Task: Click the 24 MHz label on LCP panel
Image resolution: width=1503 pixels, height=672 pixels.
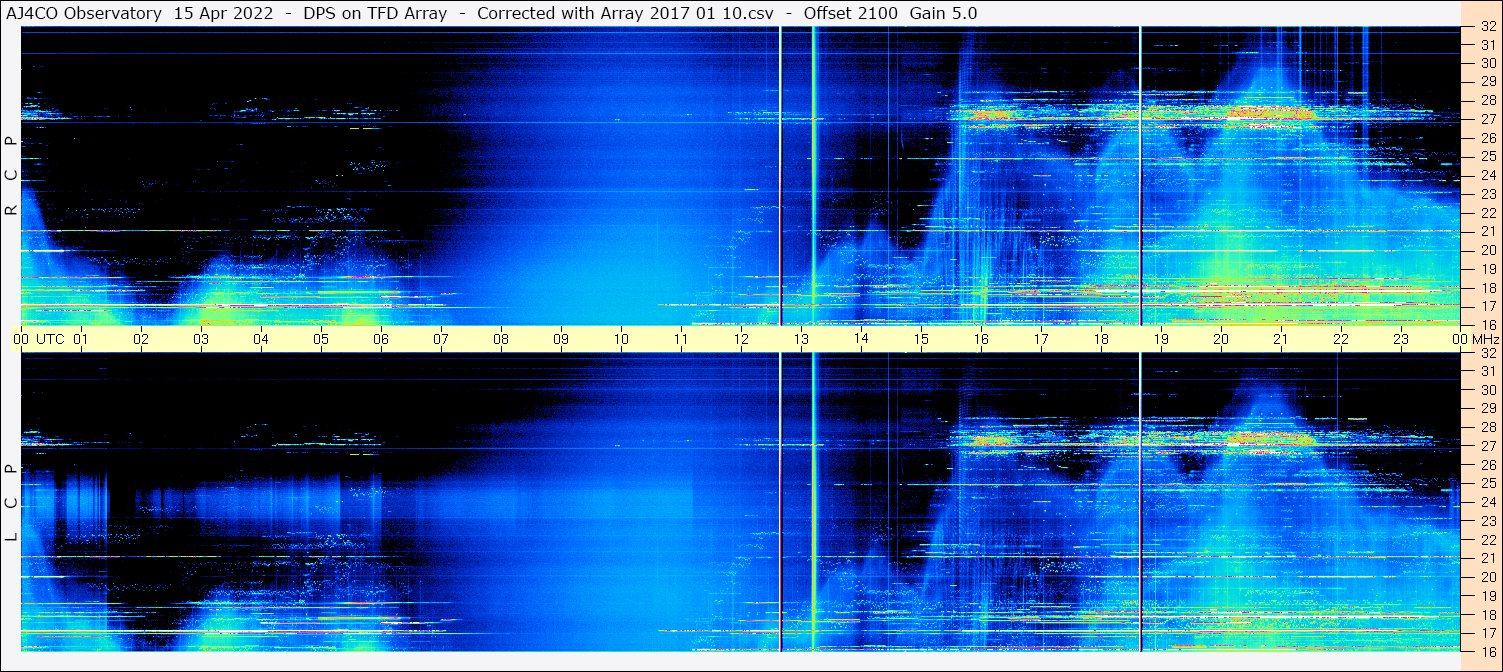Action: [1487, 502]
